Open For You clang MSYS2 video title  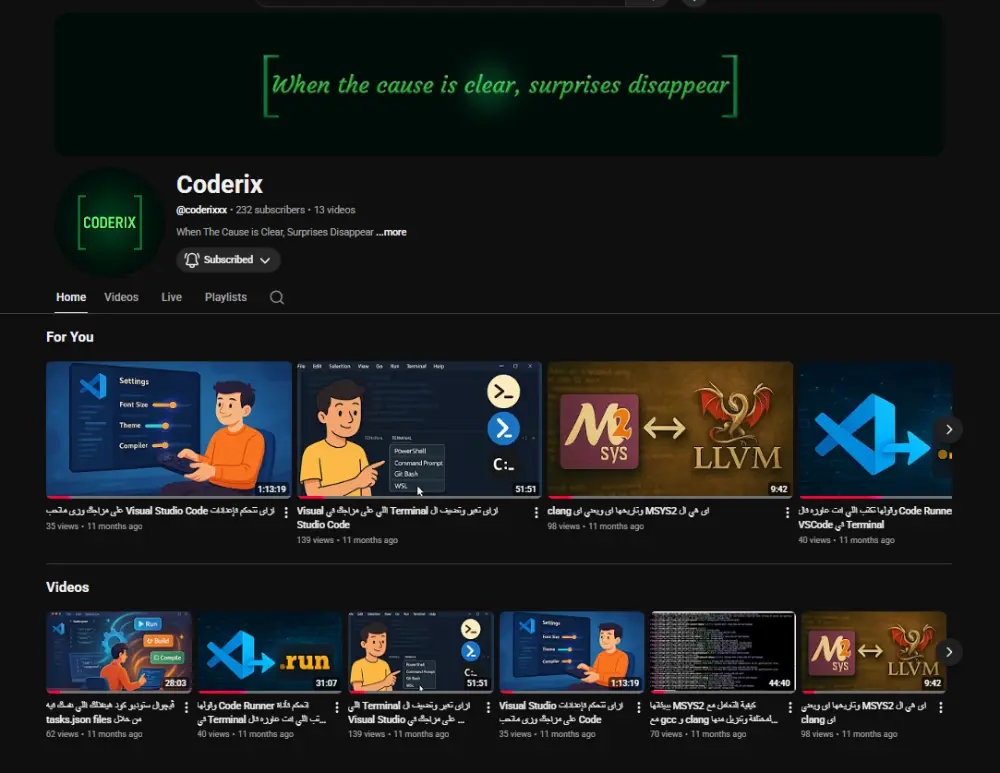click(628, 511)
